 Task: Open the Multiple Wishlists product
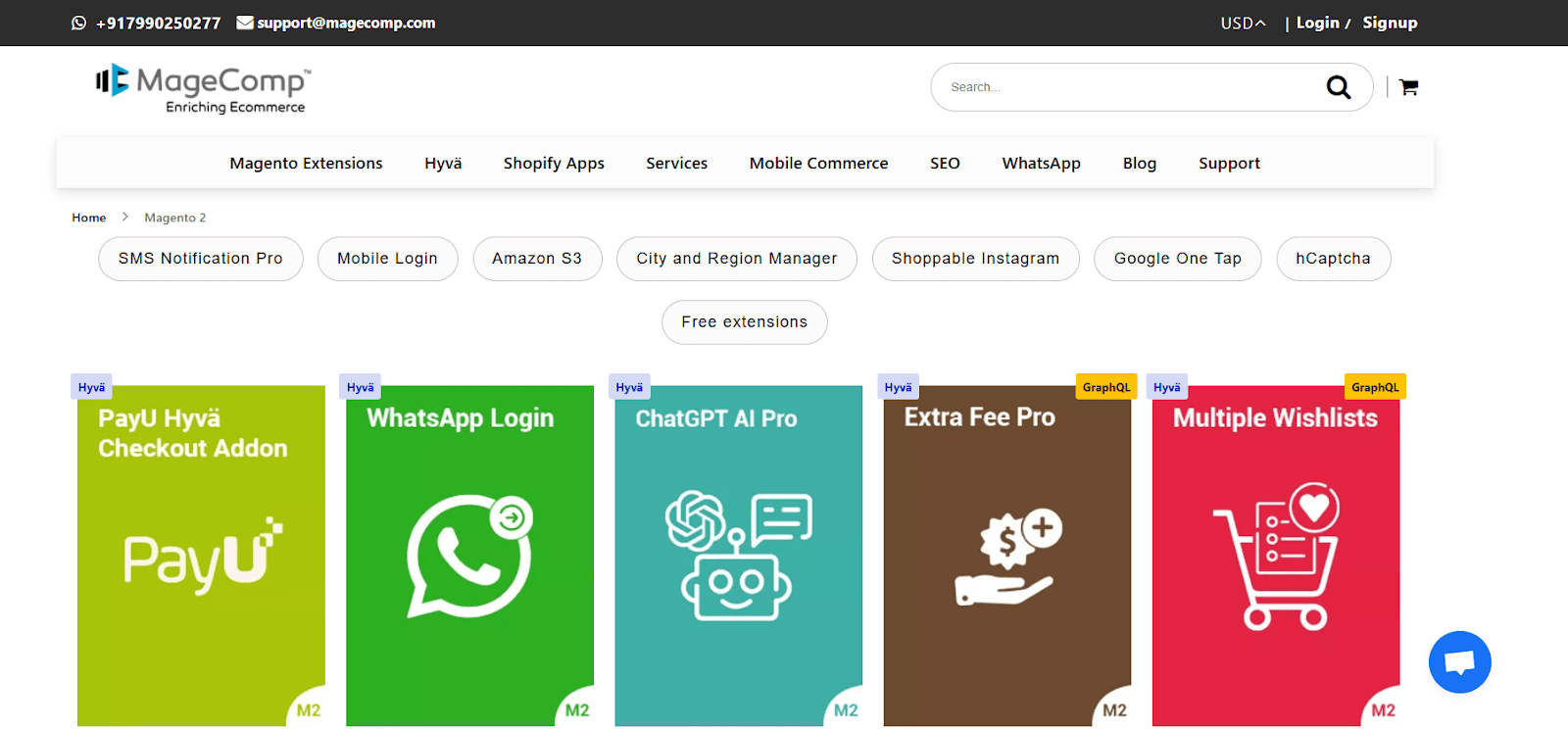[x=1276, y=556]
